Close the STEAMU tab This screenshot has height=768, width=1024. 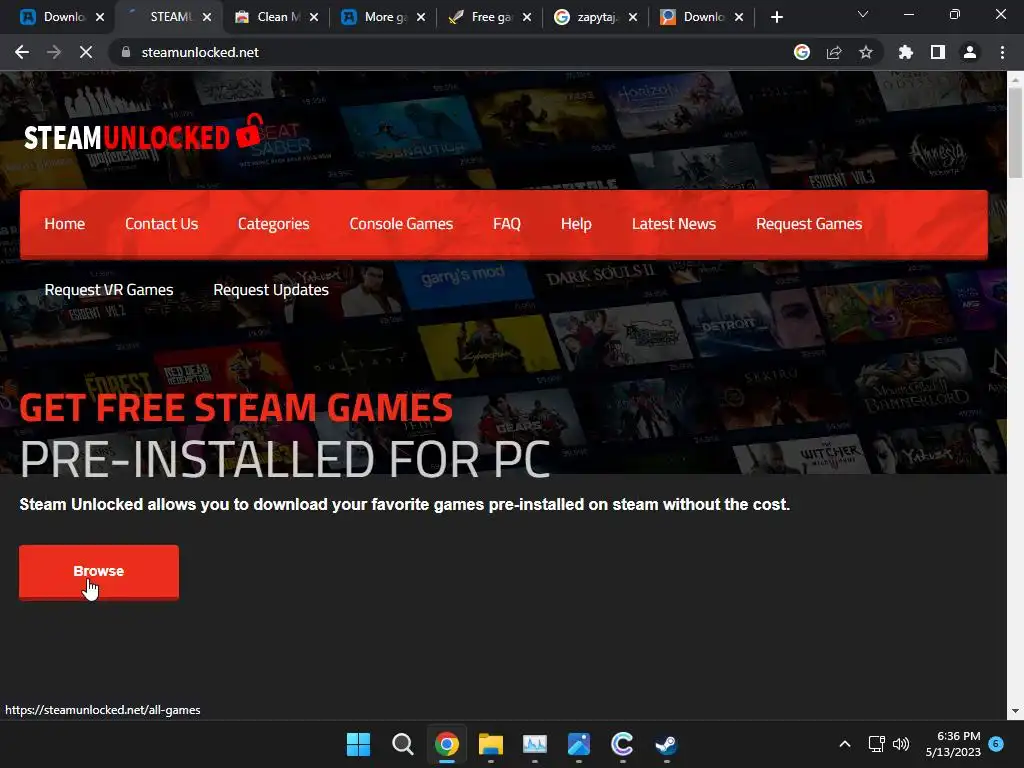(207, 17)
